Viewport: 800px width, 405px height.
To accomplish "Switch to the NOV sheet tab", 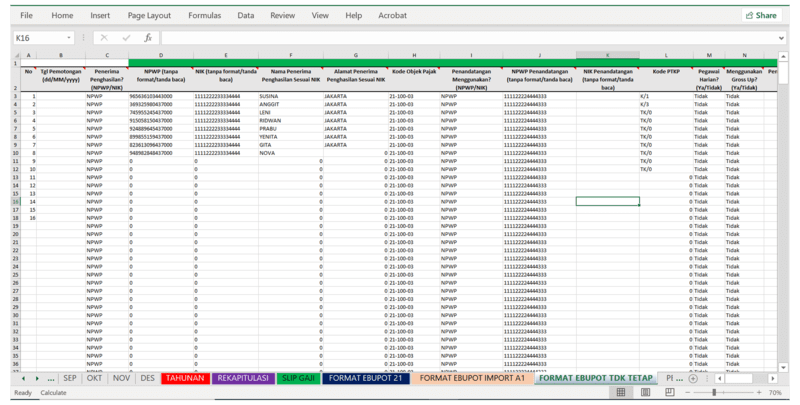I will pos(121,378).
